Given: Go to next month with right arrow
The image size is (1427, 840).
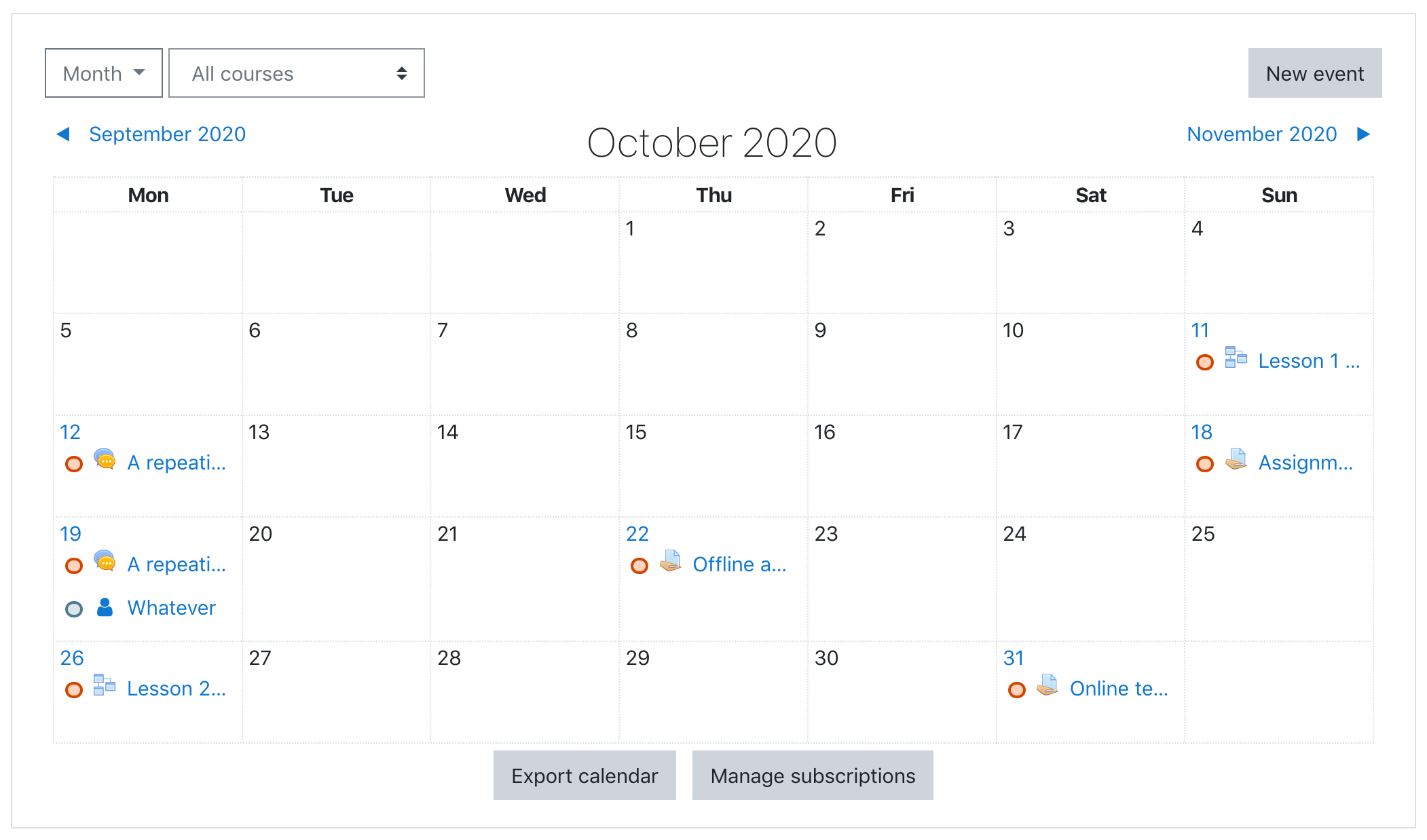Looking at the screenshot, I should [x=1363, y=134].
